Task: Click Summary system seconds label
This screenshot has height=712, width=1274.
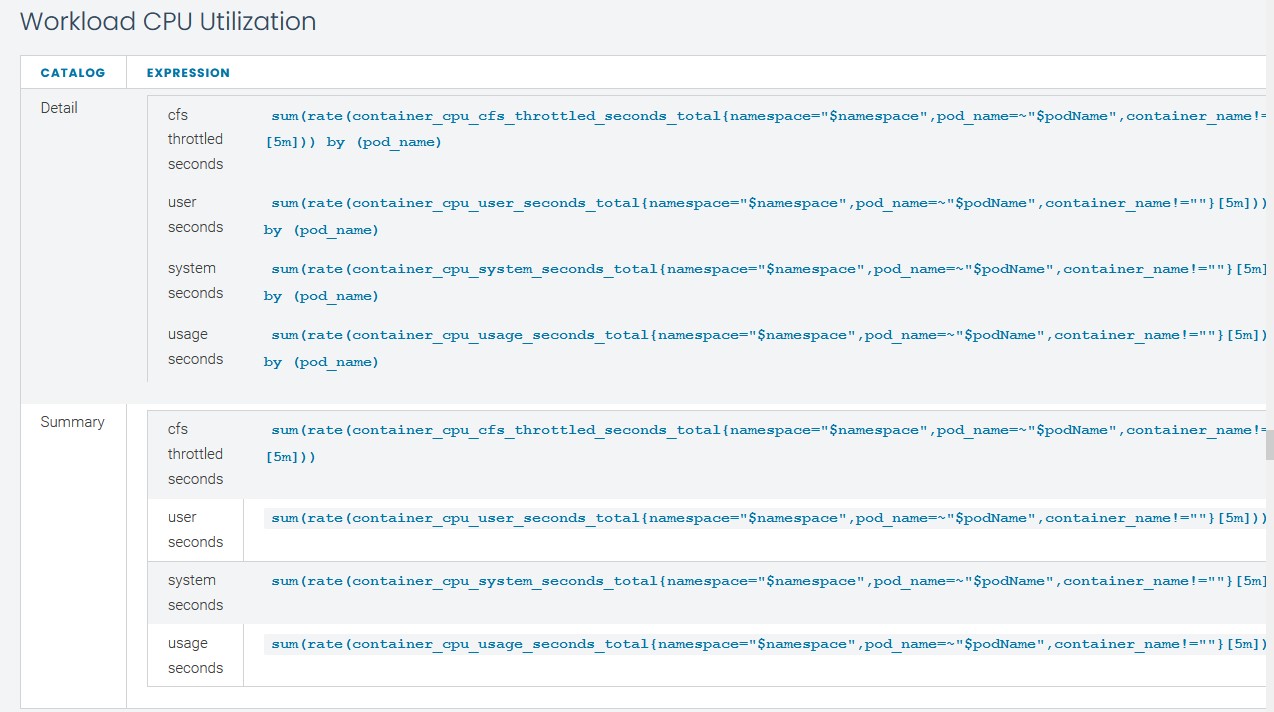Action: coord(195,592)
